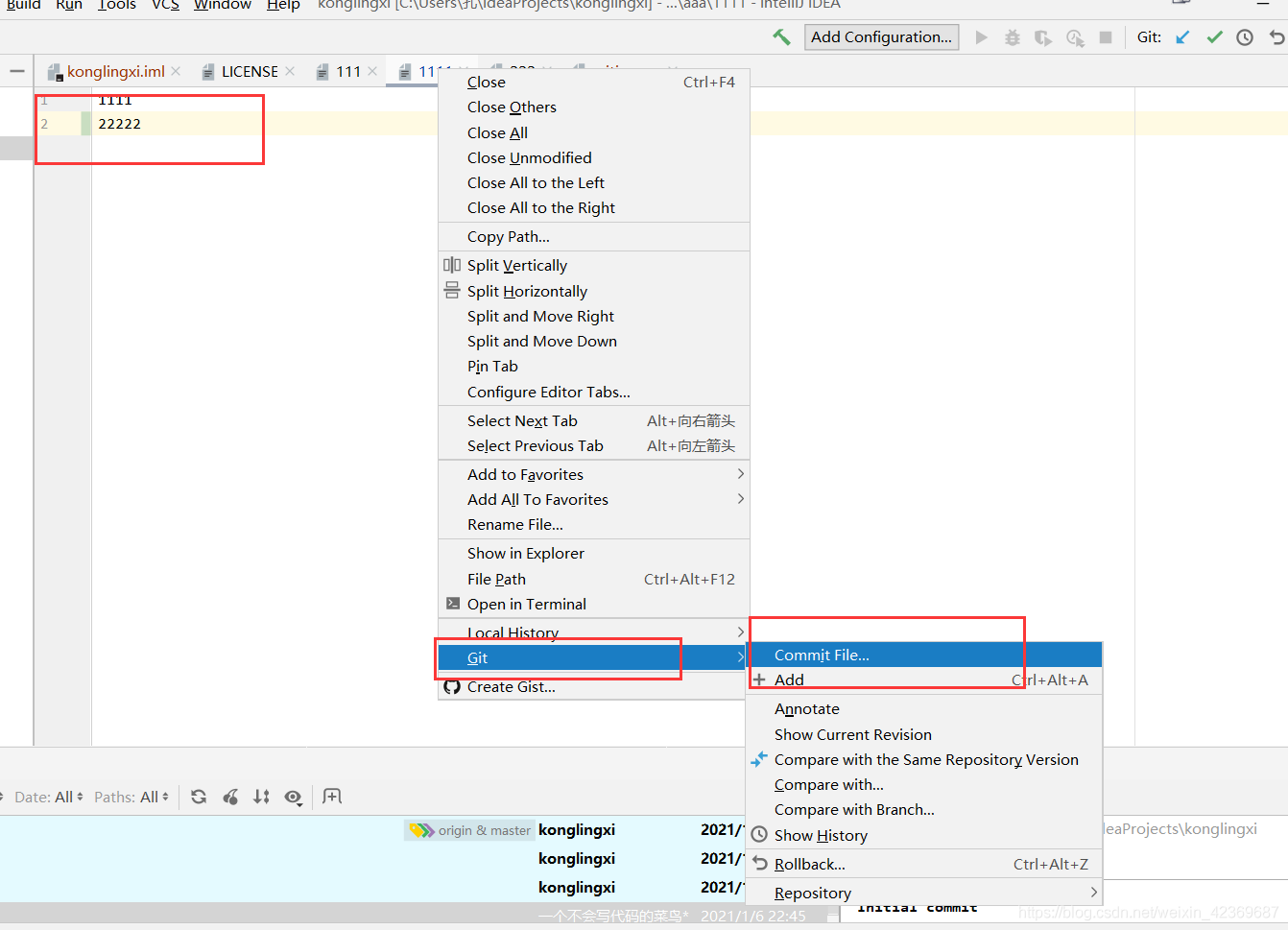This screenshot has width=1288, height=930.
Task: Choose Close Unmodified
Action: coord(593,157)
